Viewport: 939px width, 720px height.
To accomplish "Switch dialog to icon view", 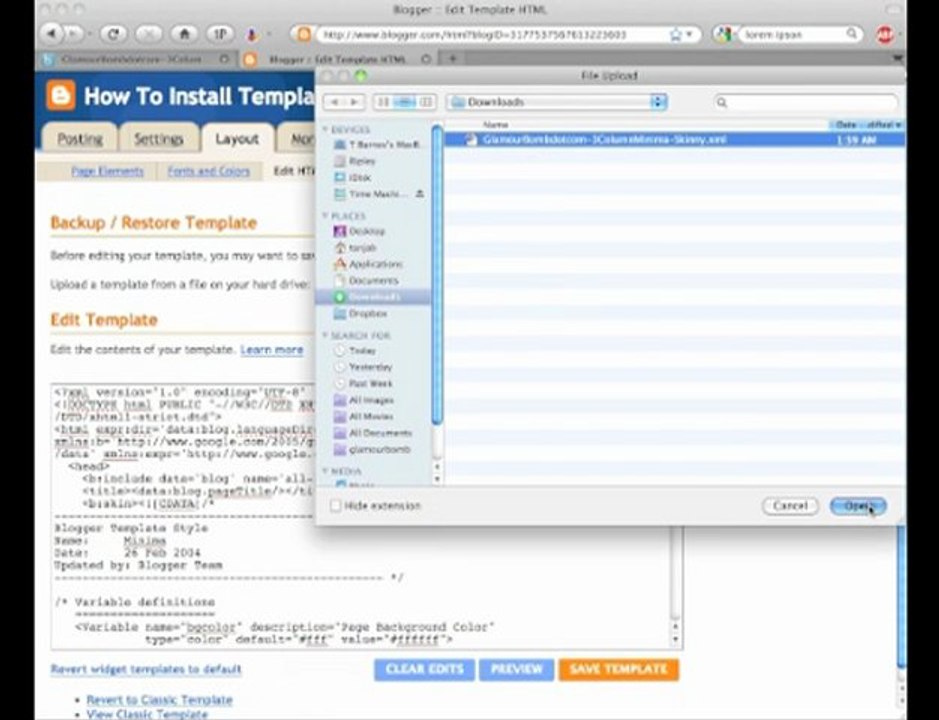I will 383,102.
